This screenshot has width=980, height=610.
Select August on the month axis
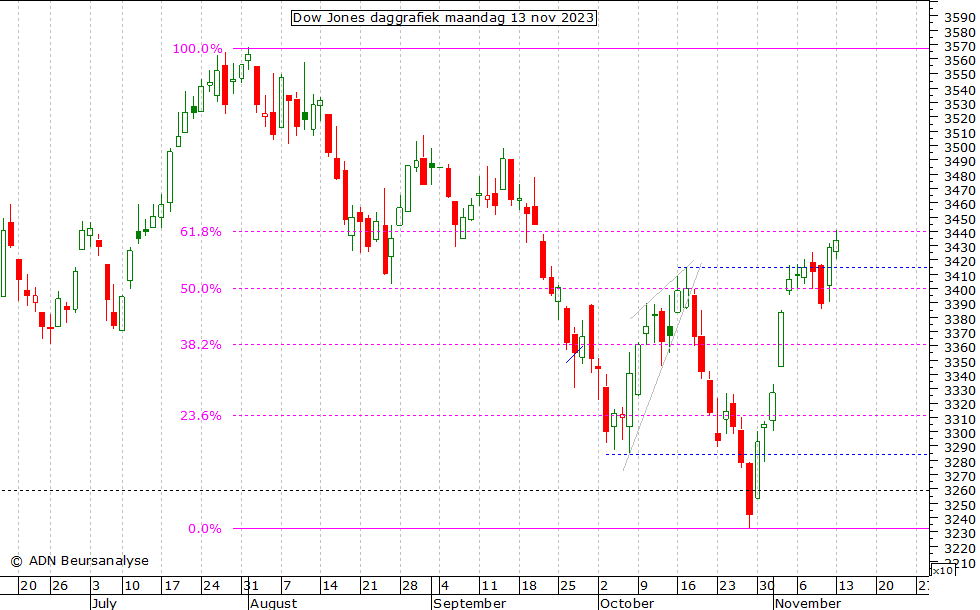tap(273, 603)
